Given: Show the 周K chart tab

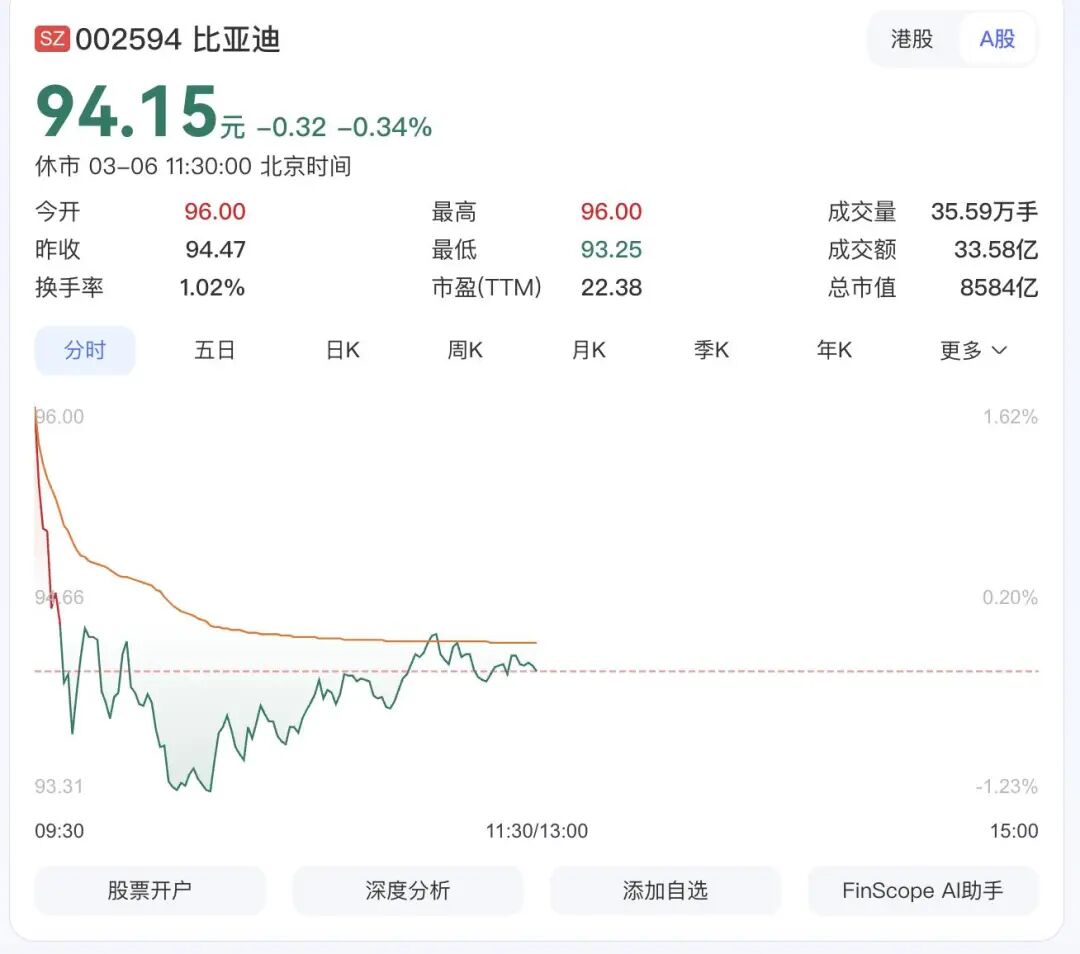Looking at the screenshot, I should pyautogui.click(x=465, y=350).
